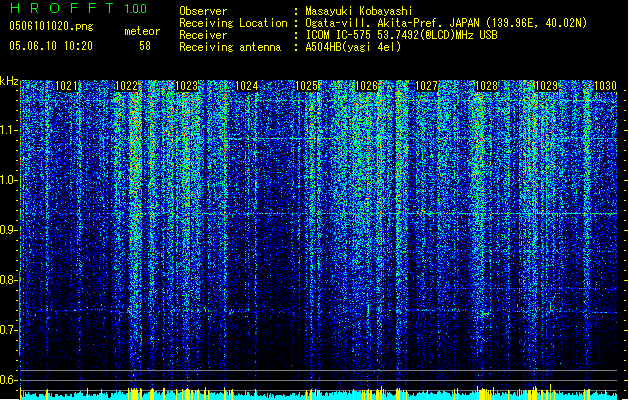
Task: Click the Receiving Location label
Action: pyautogui.click(x=233, y=23)
